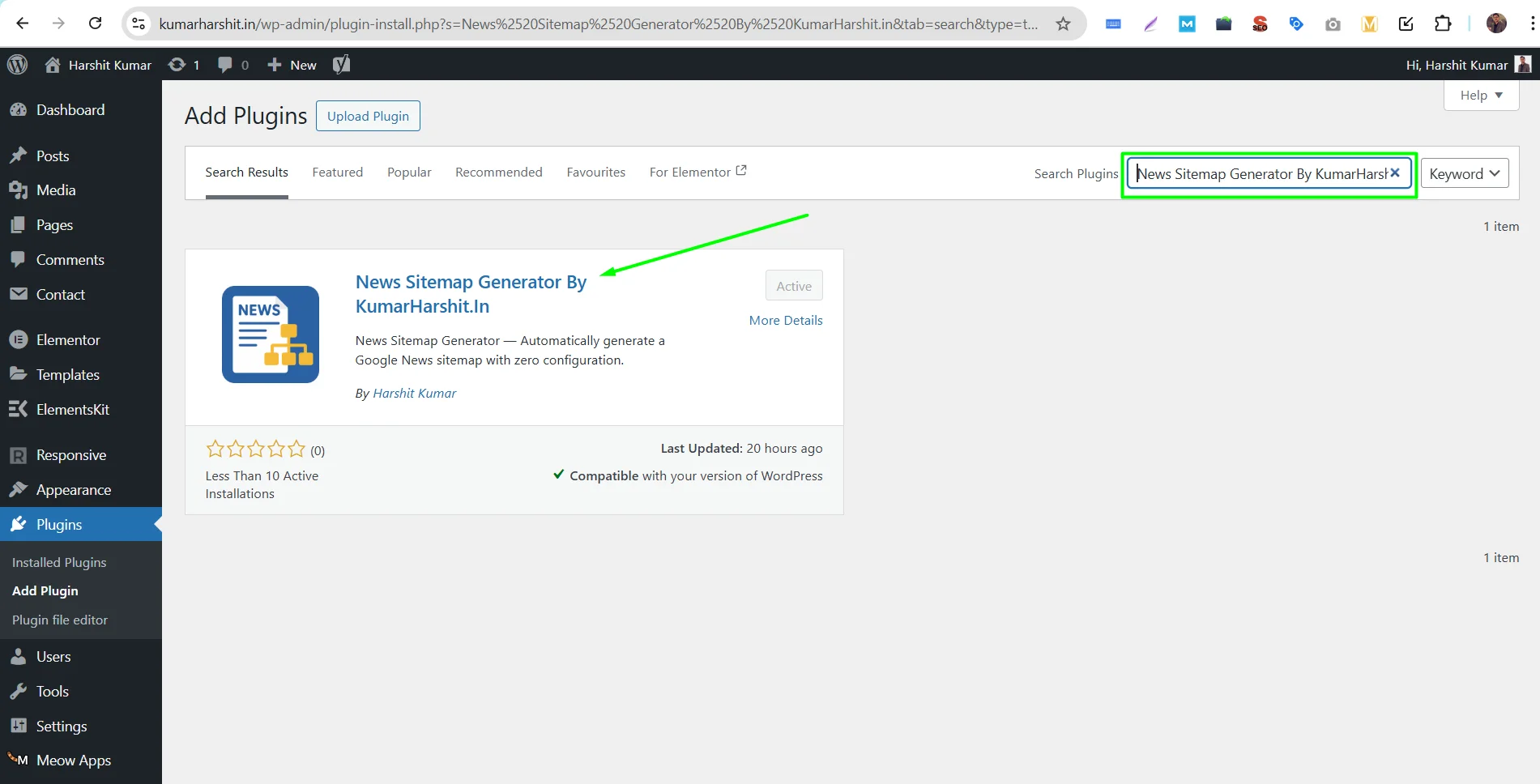Open Pages in sidebar

(x=81, y=225)
